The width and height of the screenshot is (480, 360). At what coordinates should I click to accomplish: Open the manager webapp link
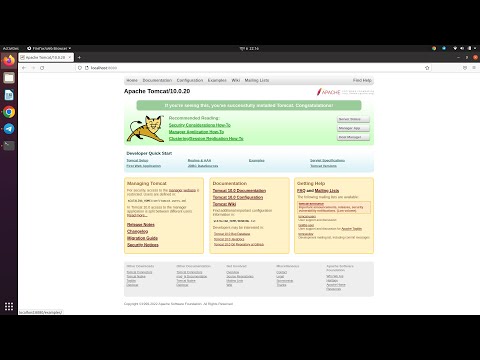182,190
